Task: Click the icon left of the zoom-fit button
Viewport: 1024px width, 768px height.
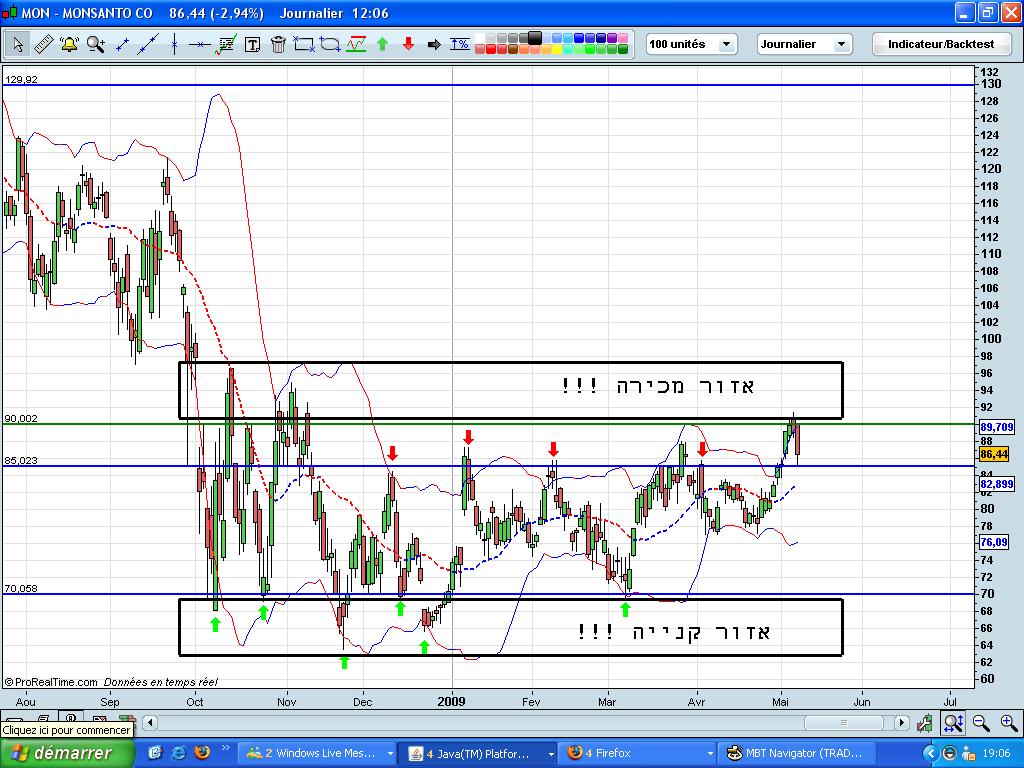Action: [x=925, y=722]
